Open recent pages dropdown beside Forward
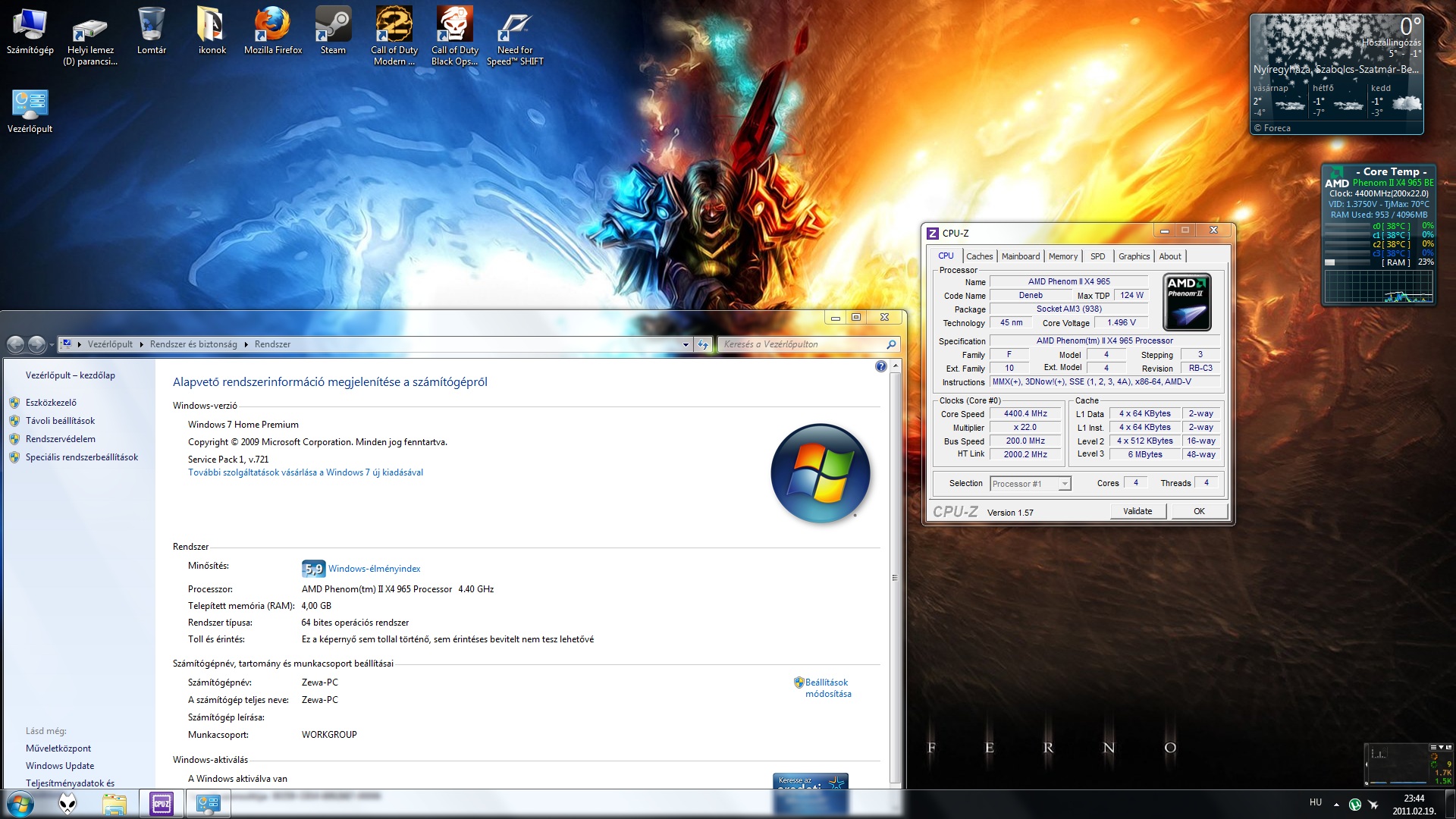The height and width of the screenshot is (819, 1456). click(52, 345)
